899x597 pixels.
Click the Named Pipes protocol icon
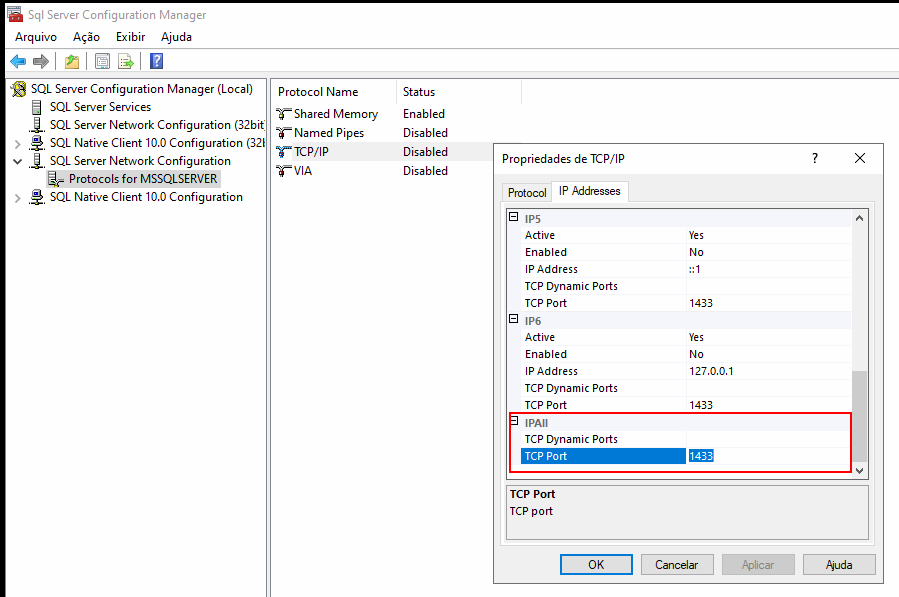click(283, 132)
